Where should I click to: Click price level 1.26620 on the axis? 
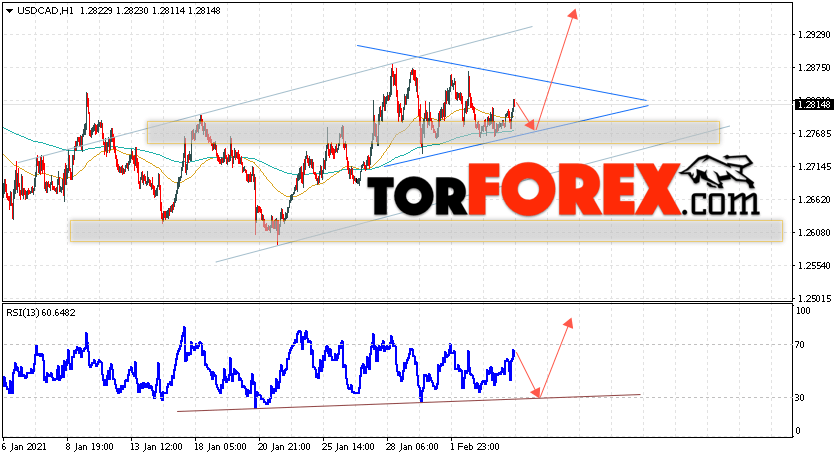(x=814, y=199)
